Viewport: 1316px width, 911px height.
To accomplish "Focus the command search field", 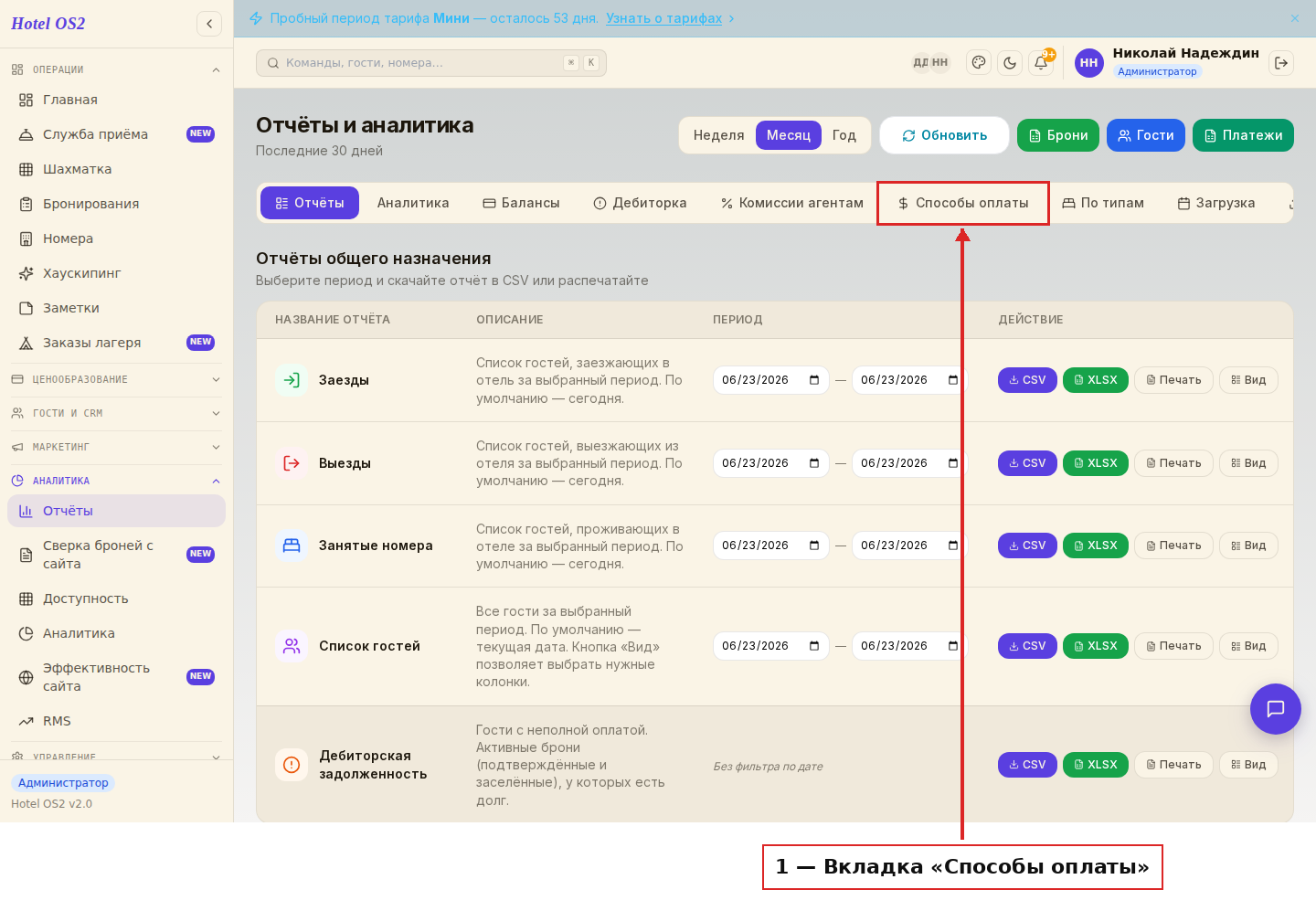I will (431, 63).
